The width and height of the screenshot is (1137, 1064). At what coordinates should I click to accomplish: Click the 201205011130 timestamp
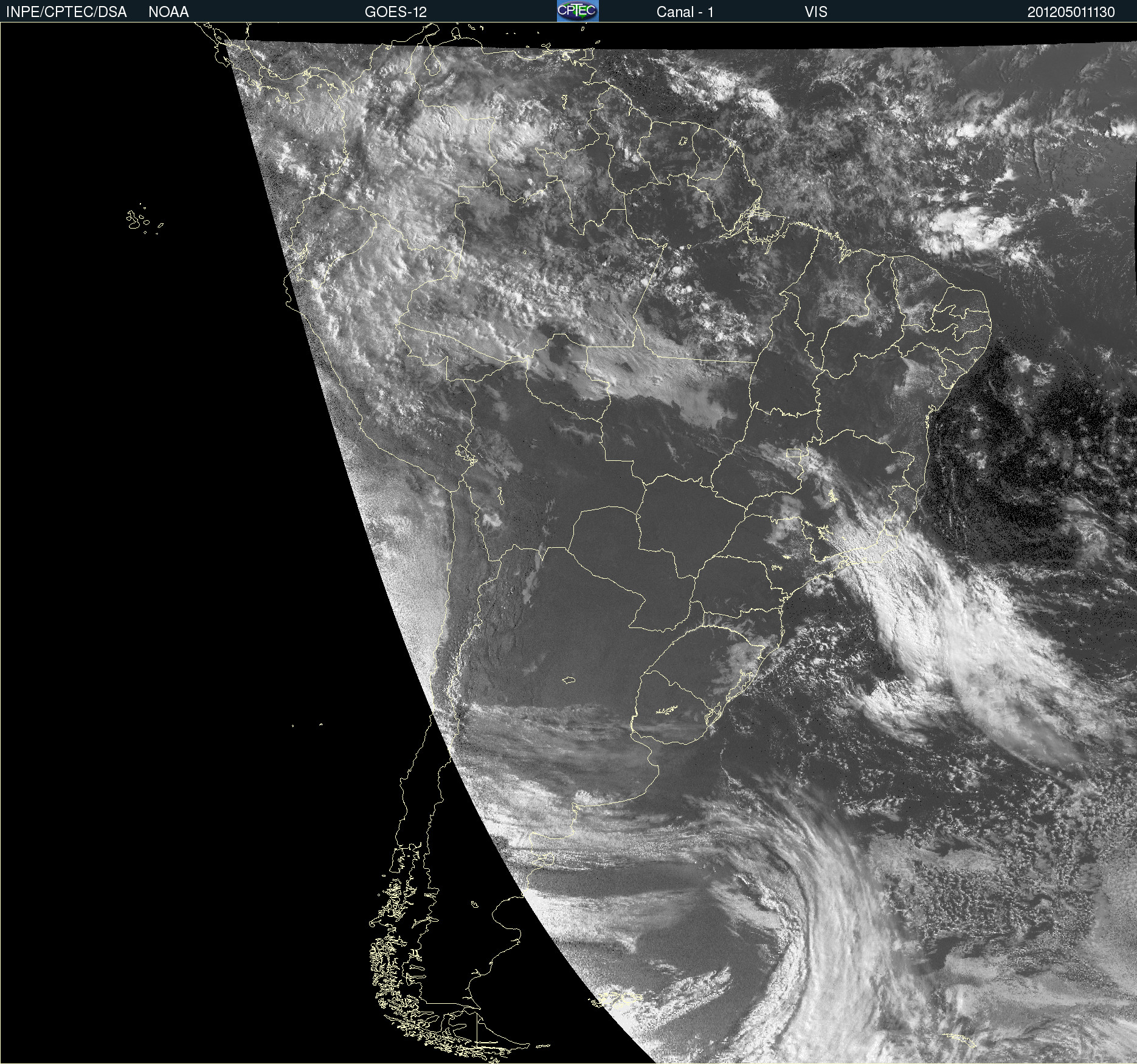click(x=1071, y=12)
